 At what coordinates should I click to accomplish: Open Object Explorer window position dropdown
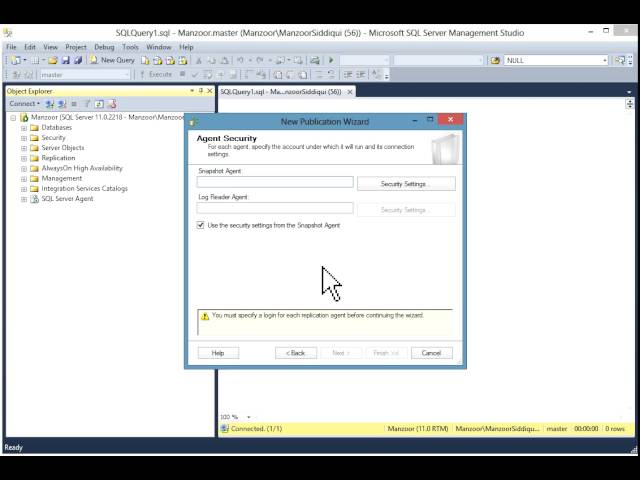click(x=192, y=91)
